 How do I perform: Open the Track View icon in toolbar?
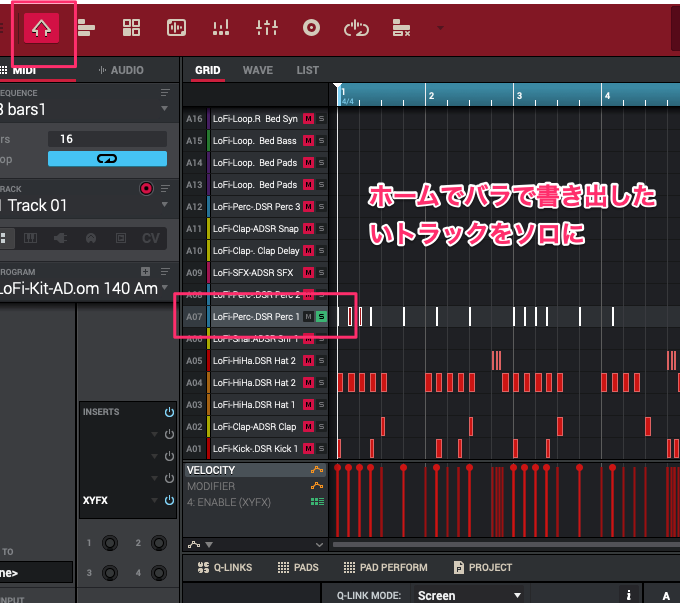tap(86, 28)
